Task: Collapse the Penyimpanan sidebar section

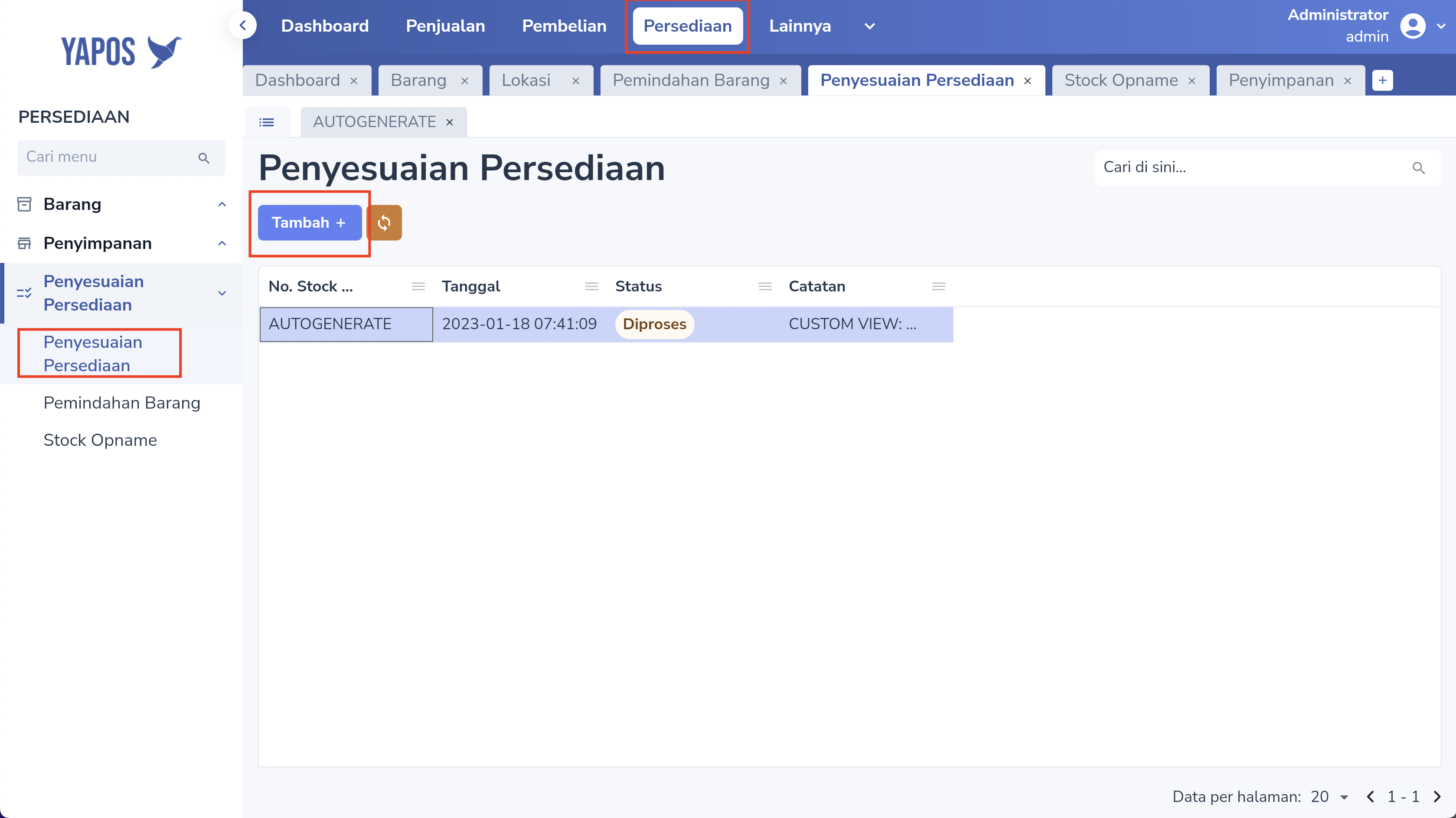Action: 222,243
